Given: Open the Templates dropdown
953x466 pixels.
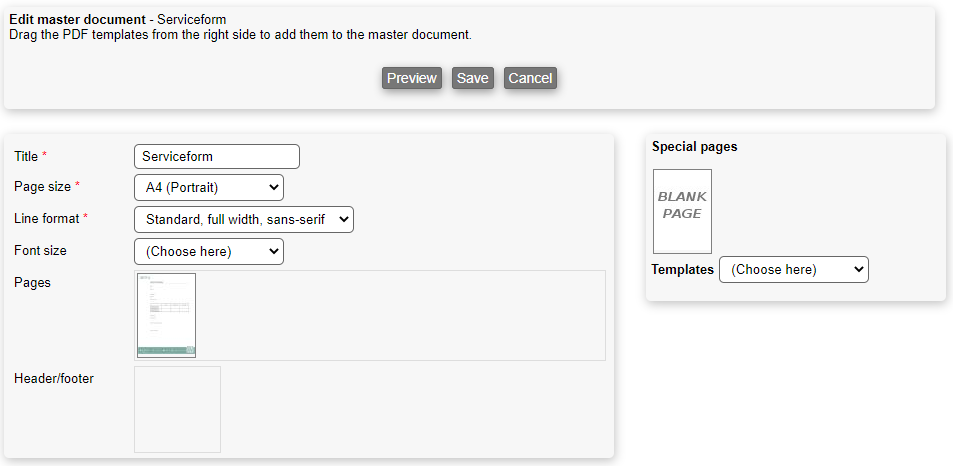Looking at the screenshot, I should pos(793,269).
